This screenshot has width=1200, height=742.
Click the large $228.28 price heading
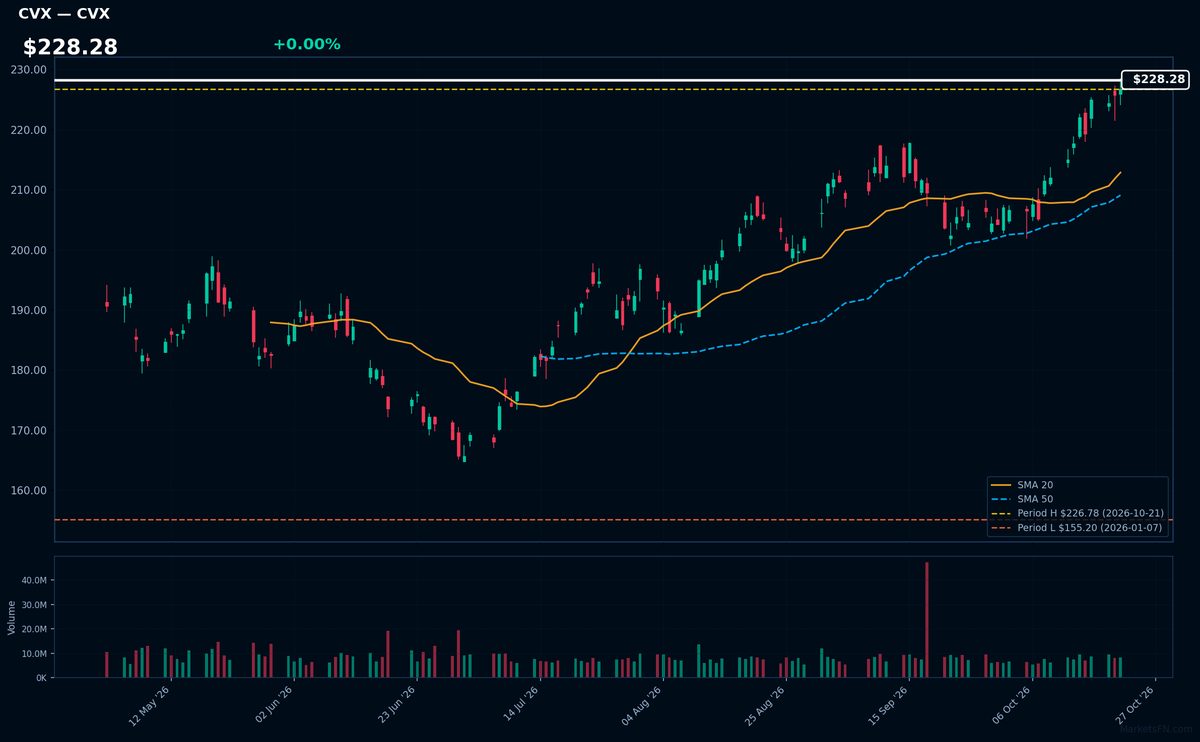pyautogui.click(x=70, y=47)
